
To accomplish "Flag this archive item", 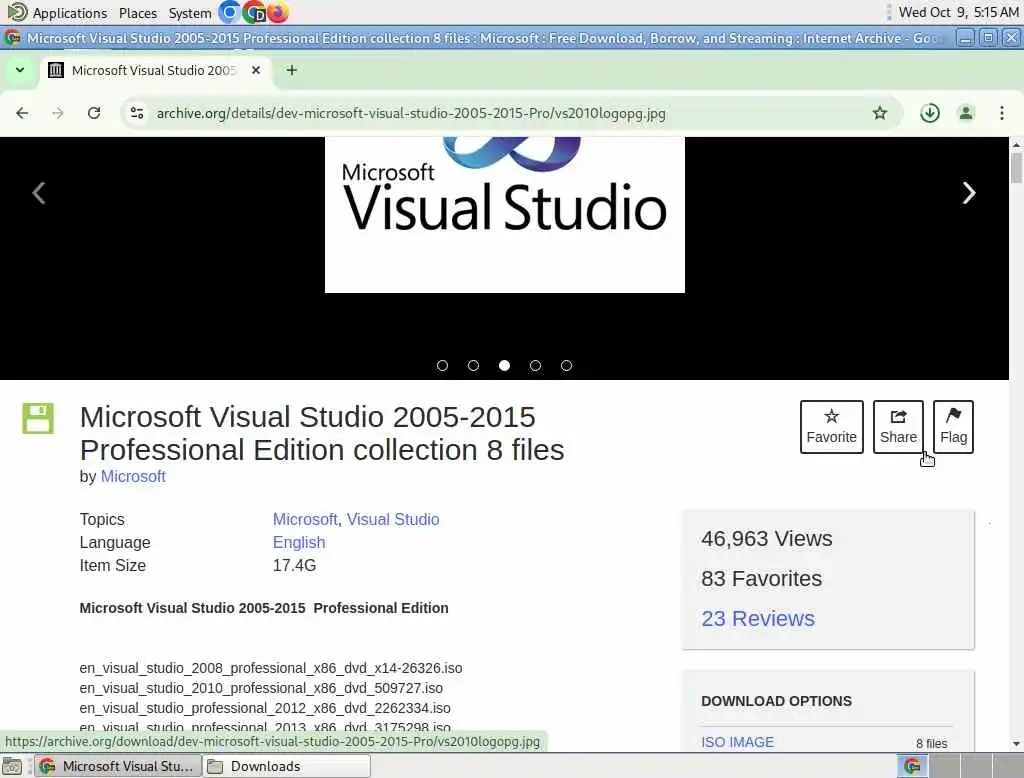I will pos(953,427).
